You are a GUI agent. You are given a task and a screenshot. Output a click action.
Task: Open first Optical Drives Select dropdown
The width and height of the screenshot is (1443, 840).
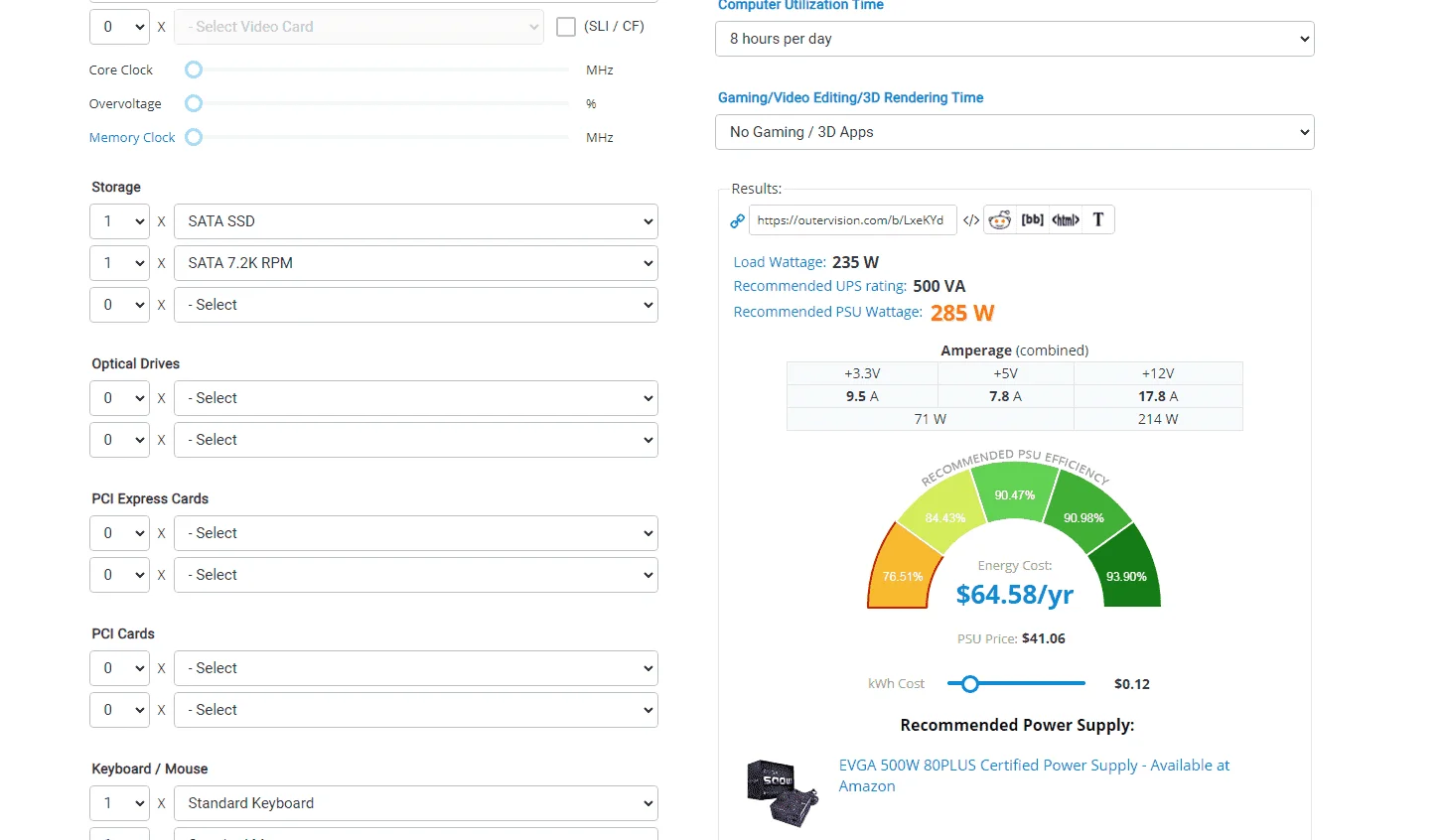coord(416,398)
